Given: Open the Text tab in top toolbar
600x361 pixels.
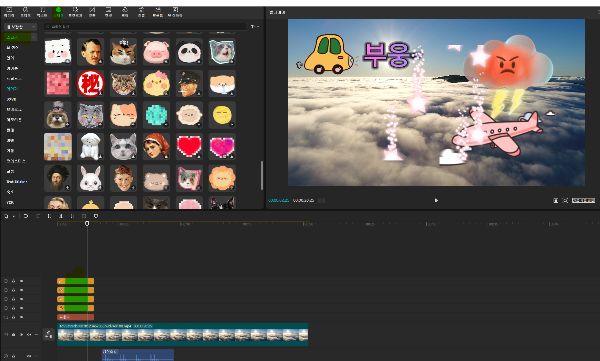Looking at the screenshot, I should (42, 12).
